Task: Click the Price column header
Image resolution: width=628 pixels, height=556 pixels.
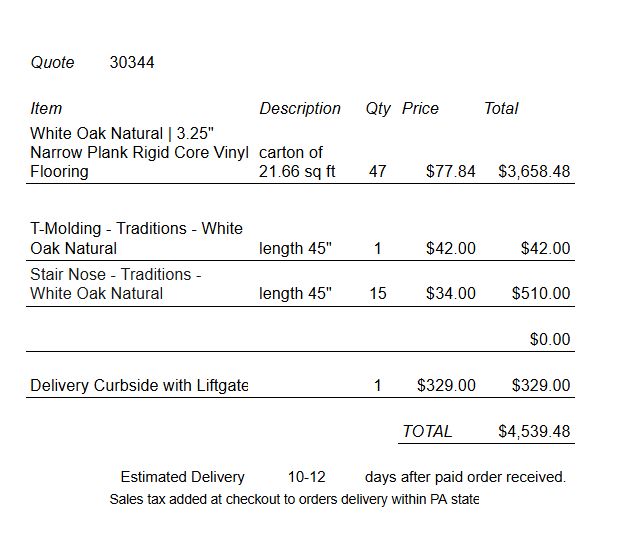Action: click(x=420, y=109)
